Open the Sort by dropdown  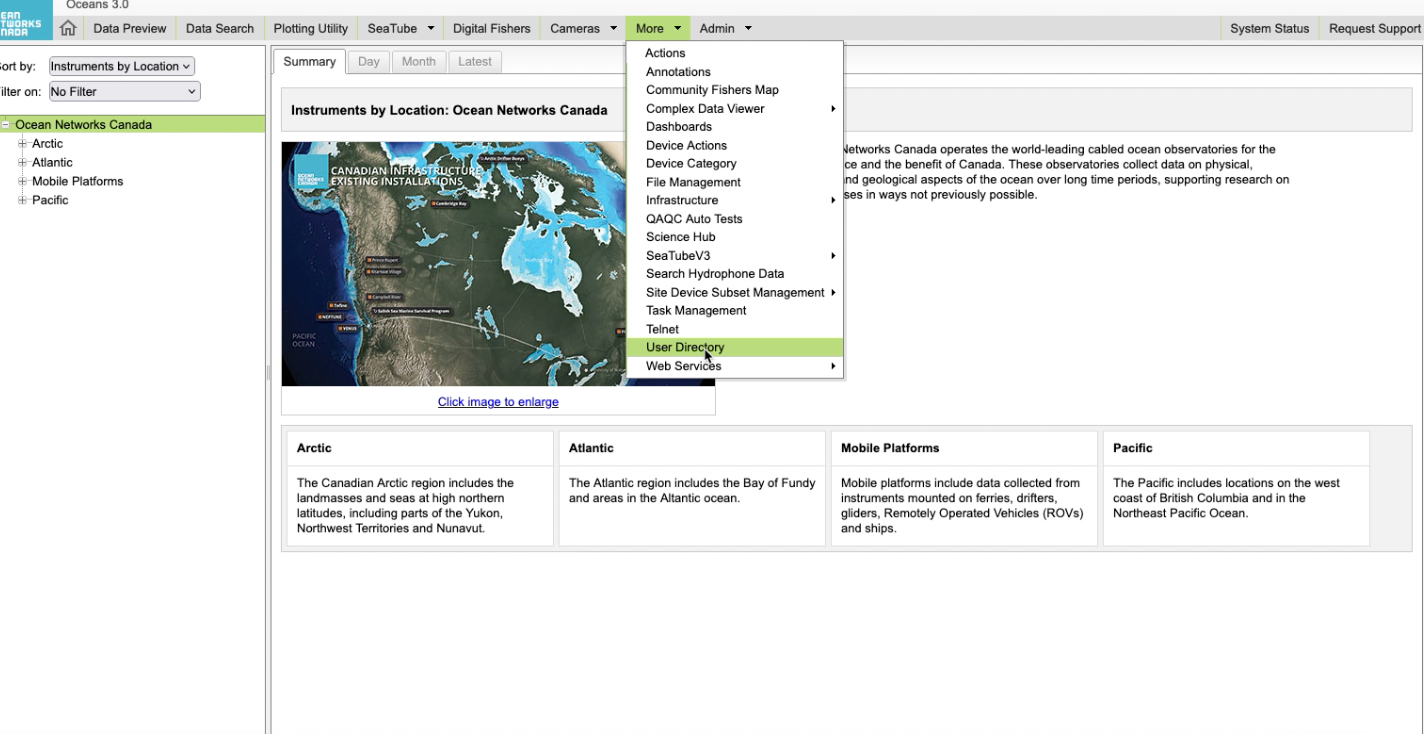tap(121, 66)
